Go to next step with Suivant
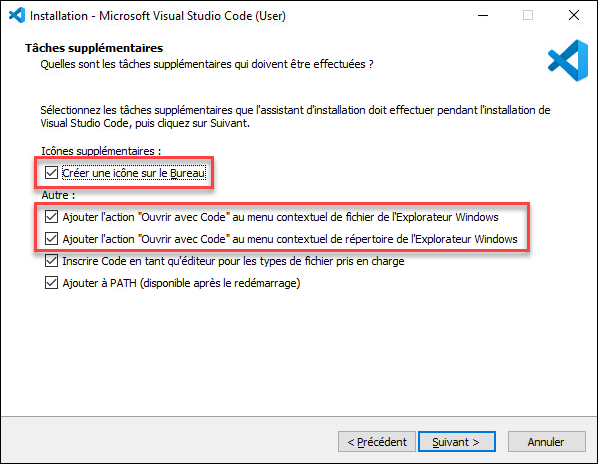This screenshot has width=598, height=464. click(x=457, y=442)
